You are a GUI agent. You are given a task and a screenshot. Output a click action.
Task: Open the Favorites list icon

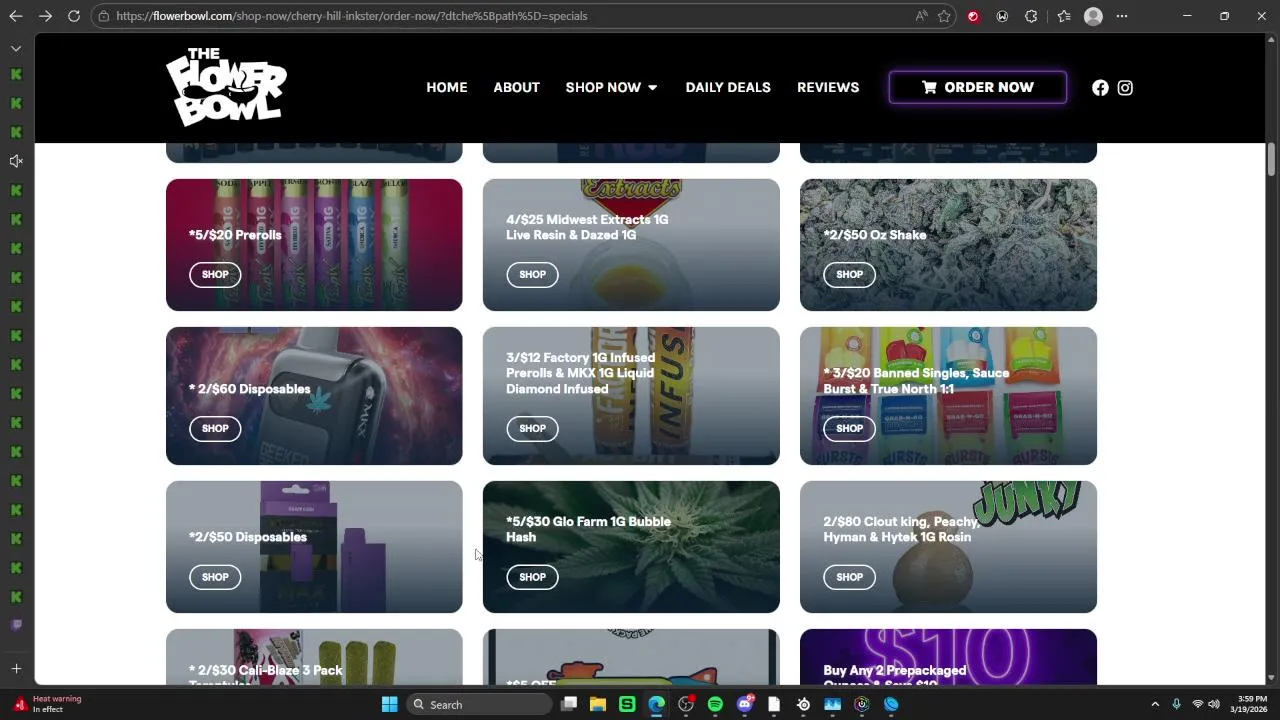pos(1064,16)
